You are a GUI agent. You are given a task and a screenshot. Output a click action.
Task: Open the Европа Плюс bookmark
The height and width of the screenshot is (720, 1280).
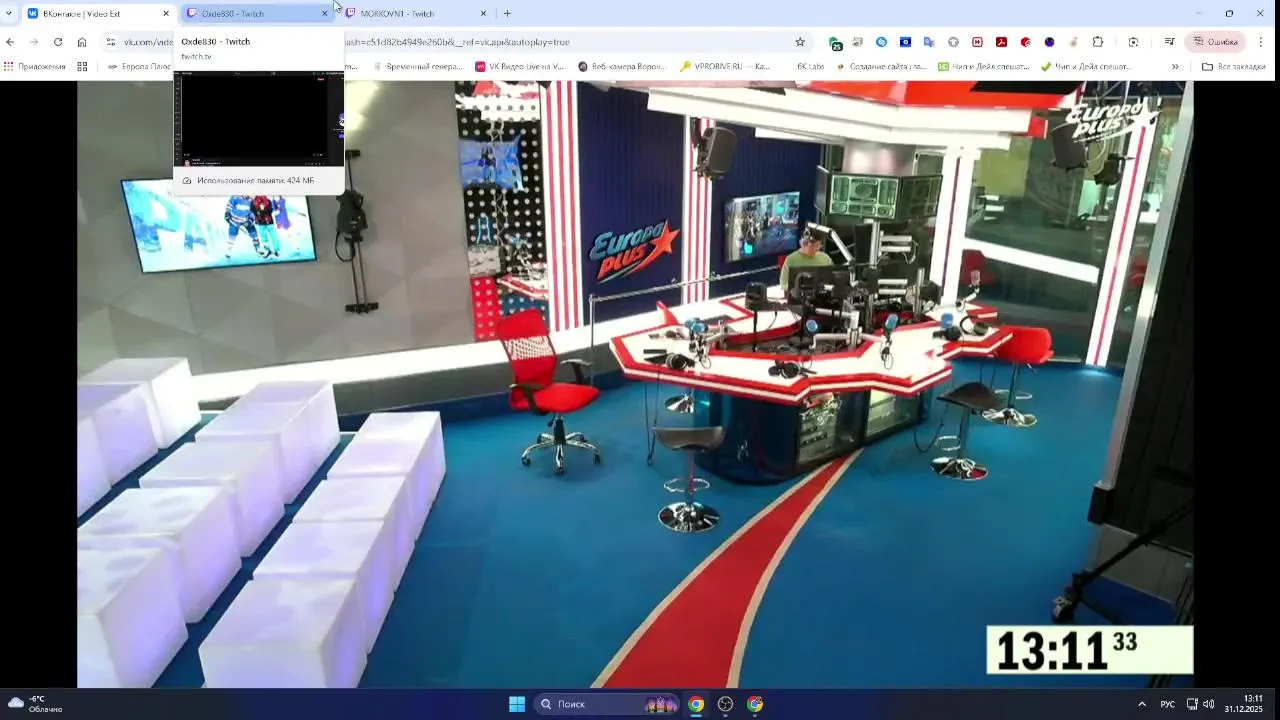[x=140, y=67]
